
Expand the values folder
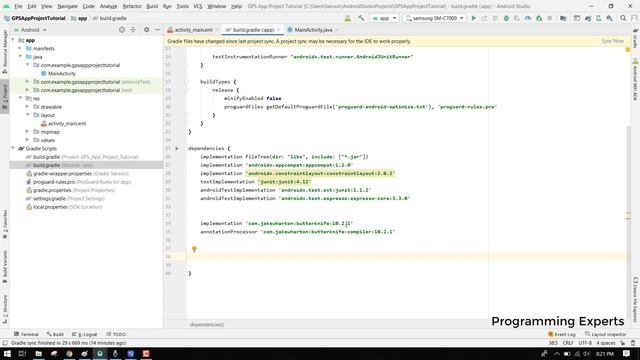(28, 140)
